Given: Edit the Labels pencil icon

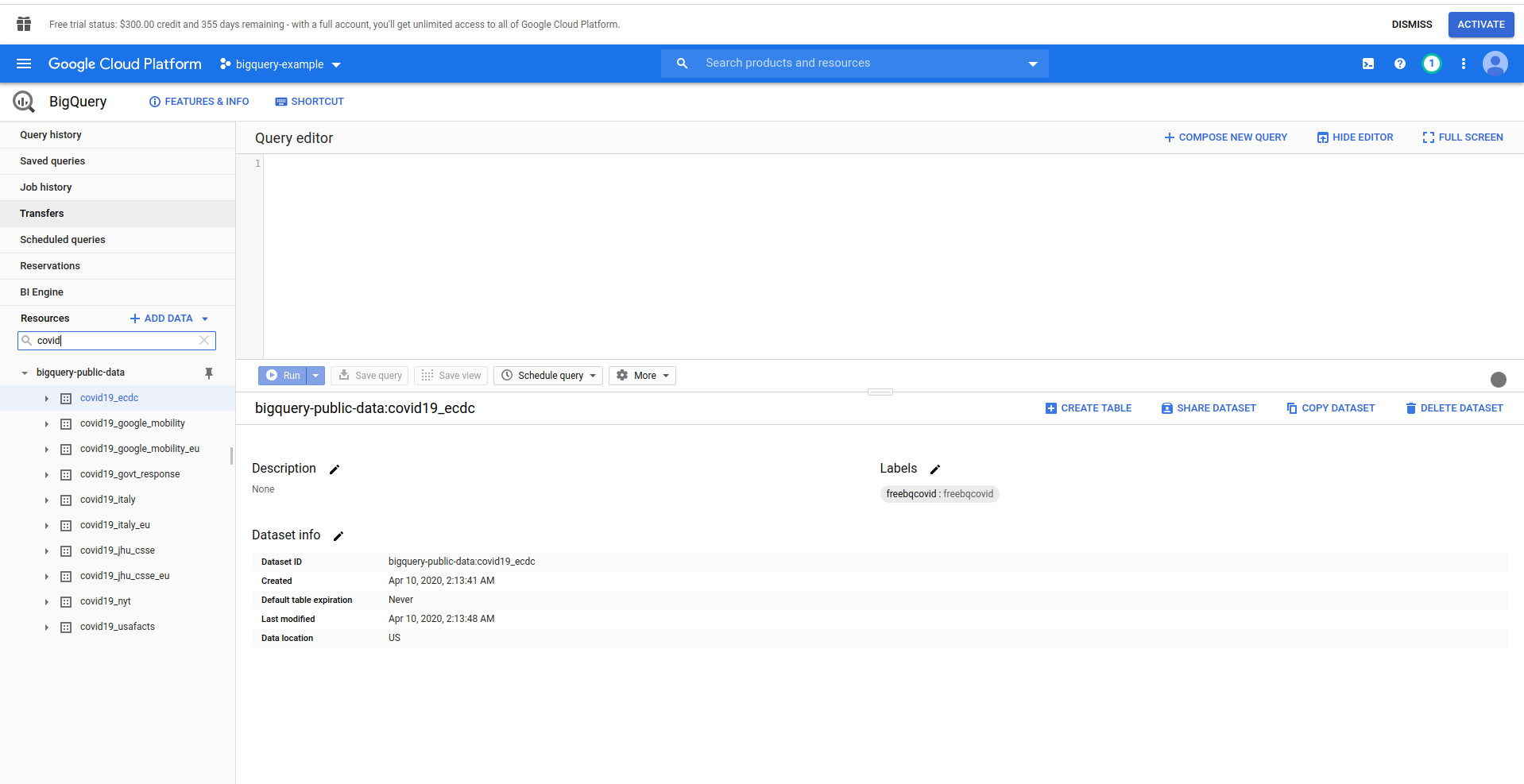Looking at the screenshot, I should pos(935,469).
